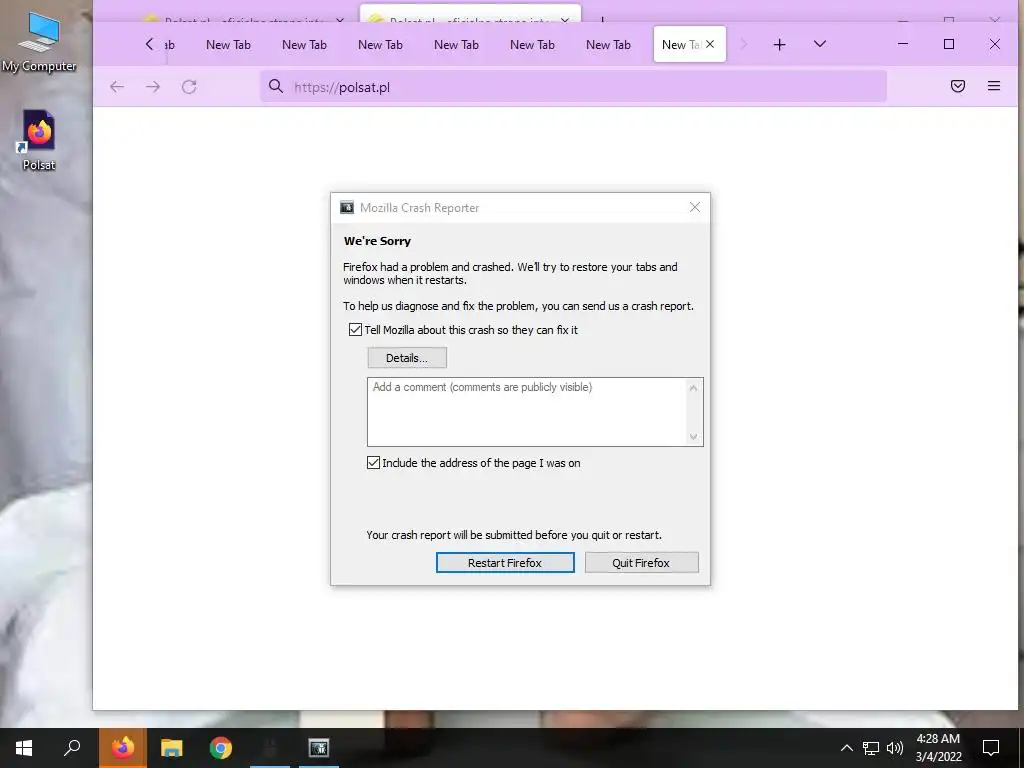
Task: Close the active New Tab
Action: [x=710, y=44]
